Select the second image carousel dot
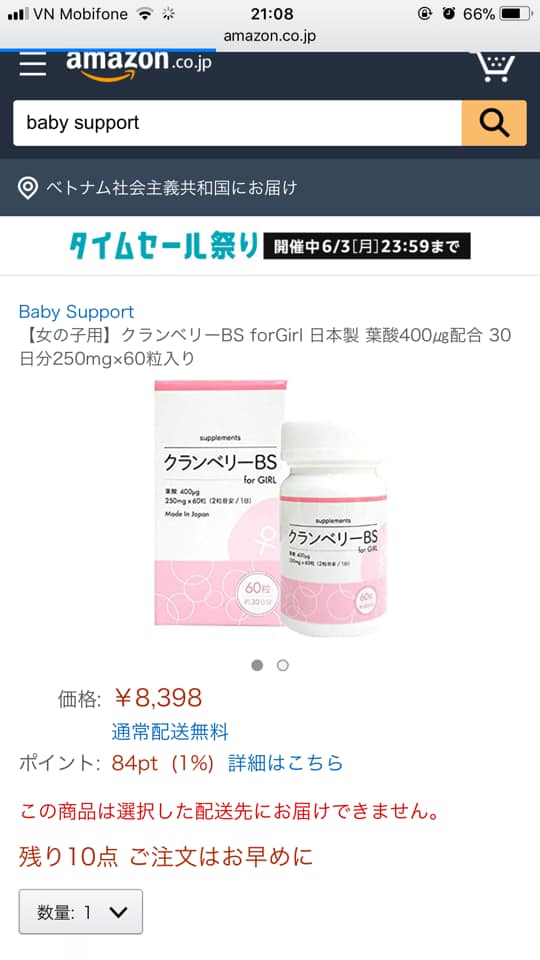 (x=282, y=665)
